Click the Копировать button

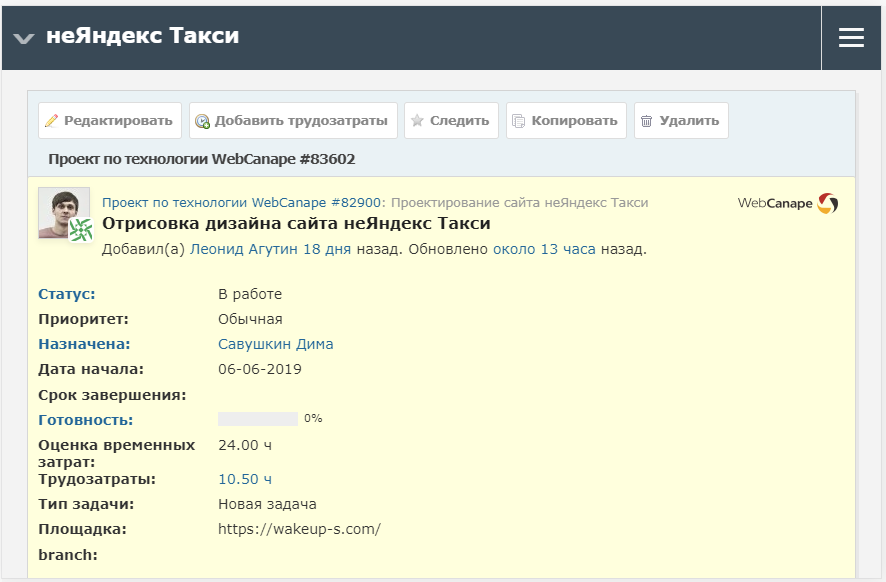coord(566,120)
